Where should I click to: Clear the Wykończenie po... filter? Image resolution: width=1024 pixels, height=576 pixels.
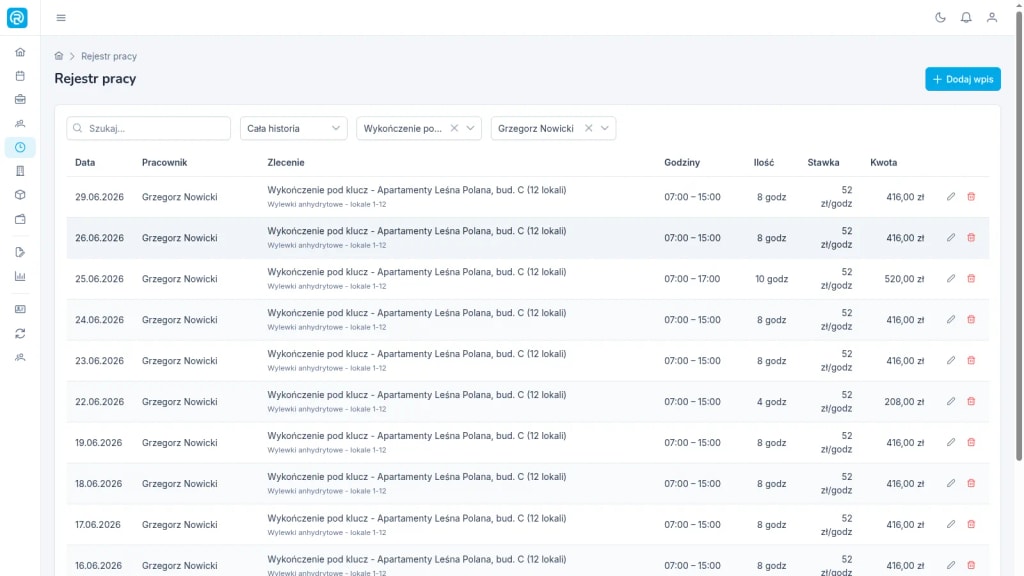pos(454,128)
